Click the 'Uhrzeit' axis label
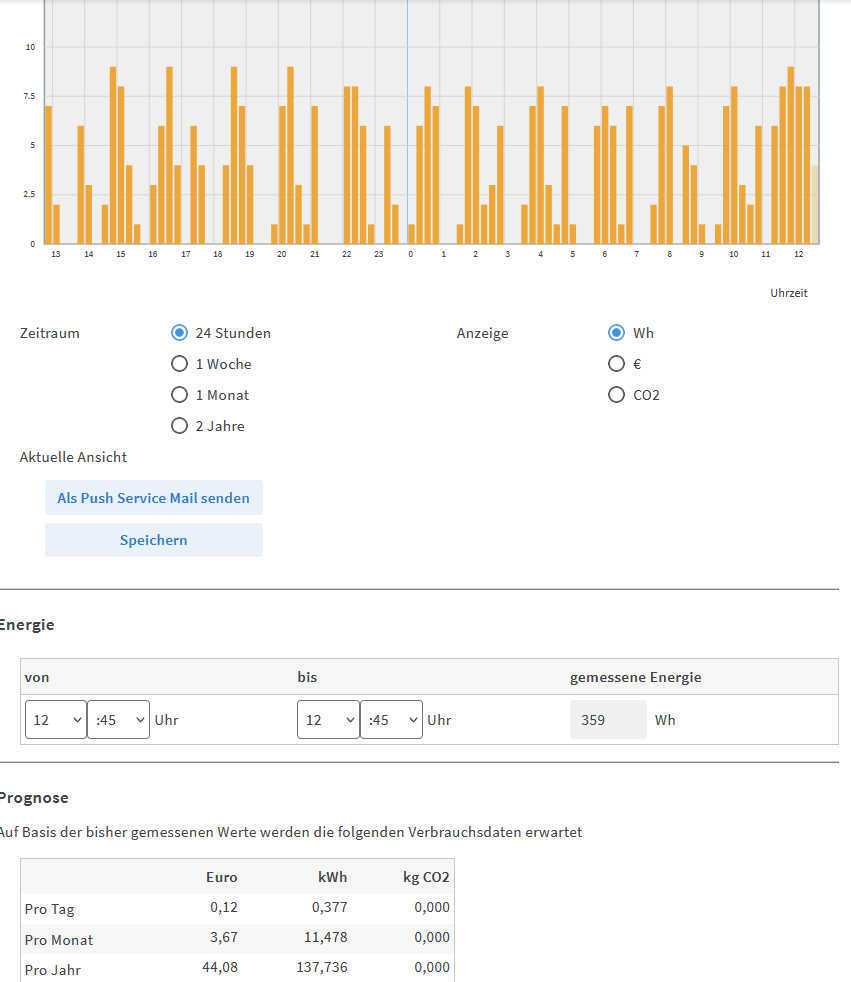Viewport: 851px width, 982px height. click(789, 293)
